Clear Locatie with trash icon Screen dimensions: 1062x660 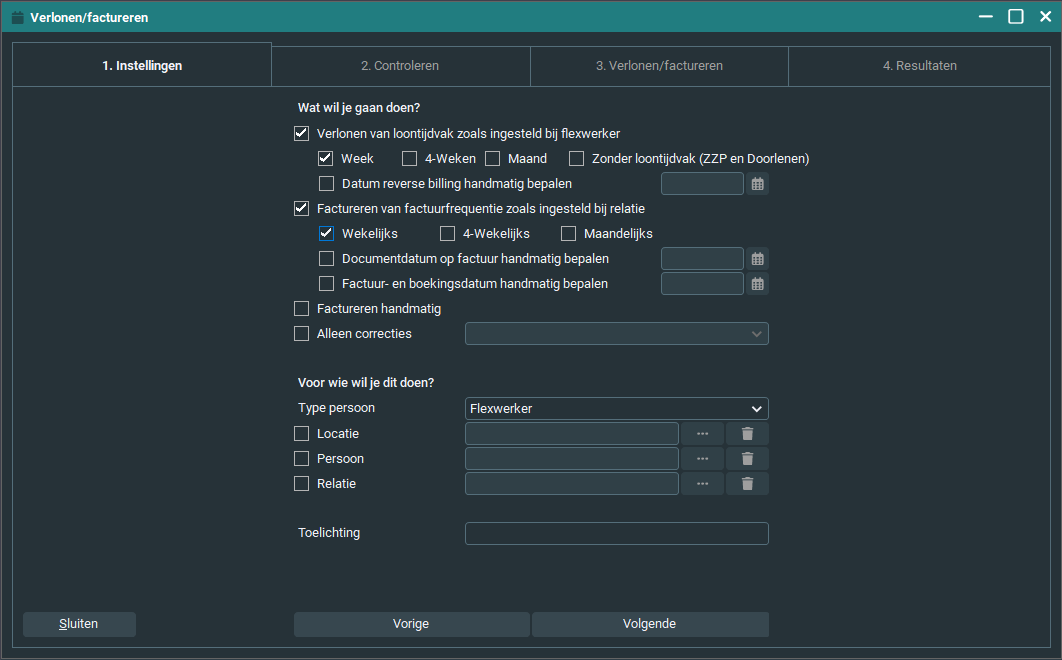click(x=747, y=434)
